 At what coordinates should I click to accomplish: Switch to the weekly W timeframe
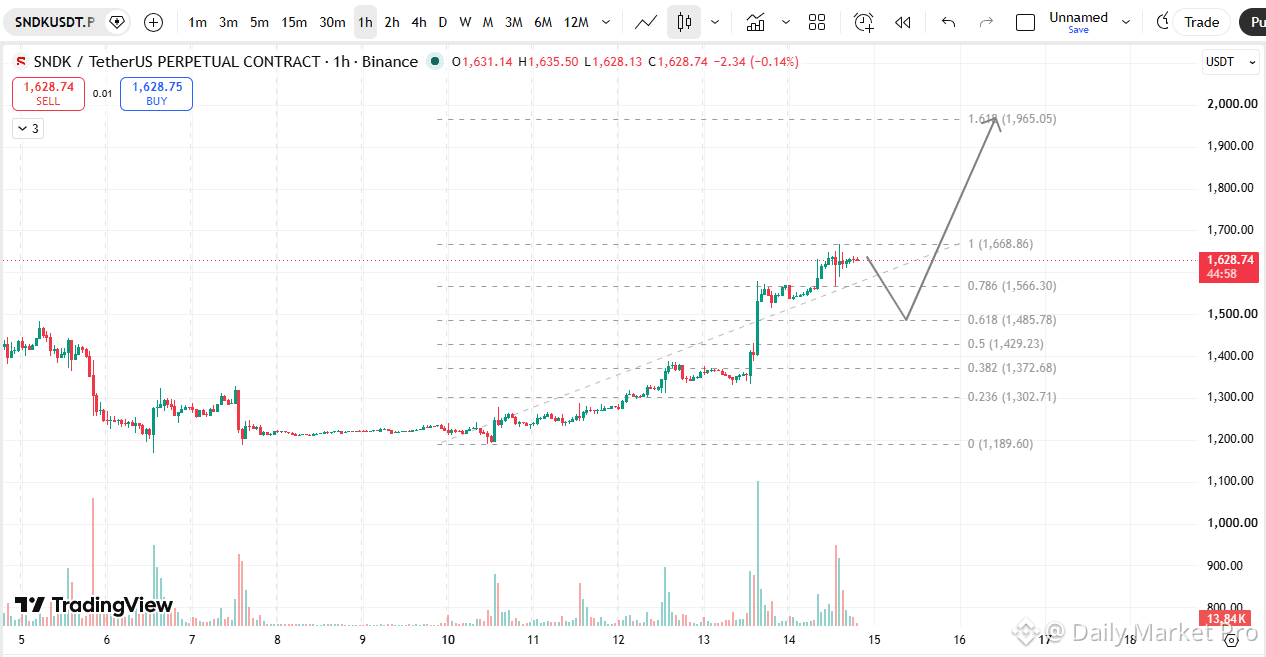click(465, 22)
